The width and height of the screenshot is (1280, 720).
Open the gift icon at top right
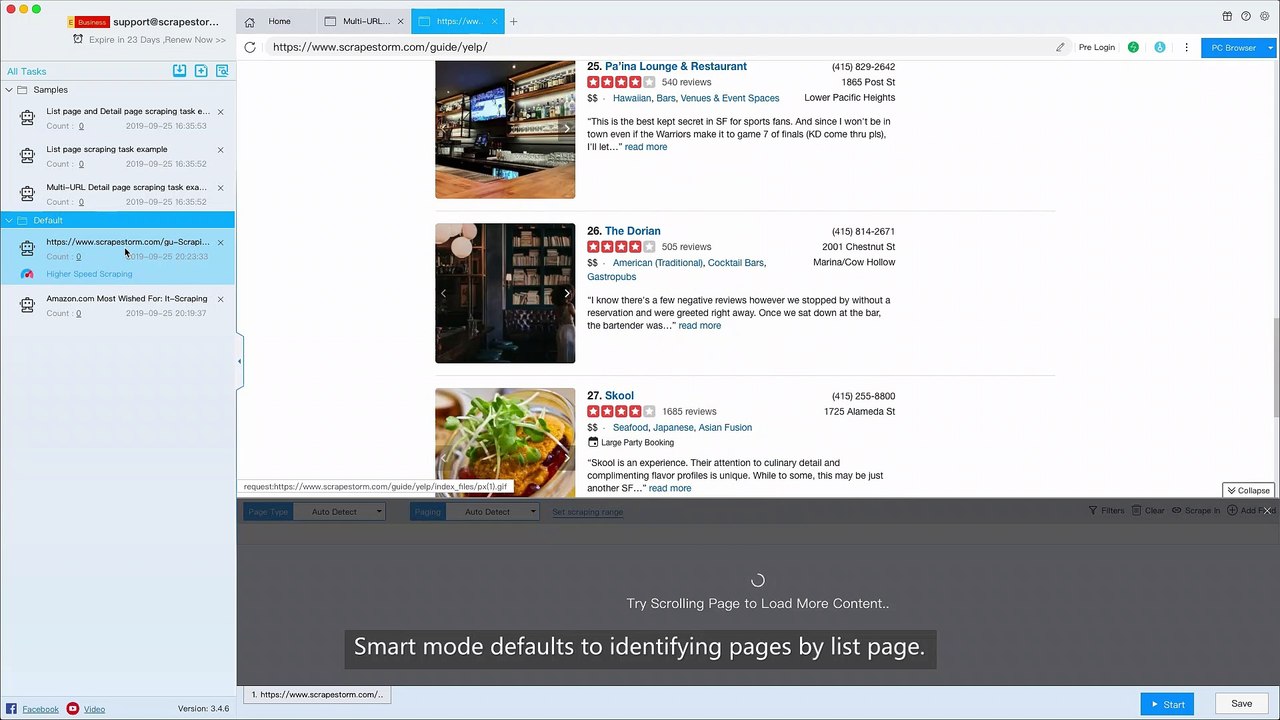click(x=1227, y=16)
